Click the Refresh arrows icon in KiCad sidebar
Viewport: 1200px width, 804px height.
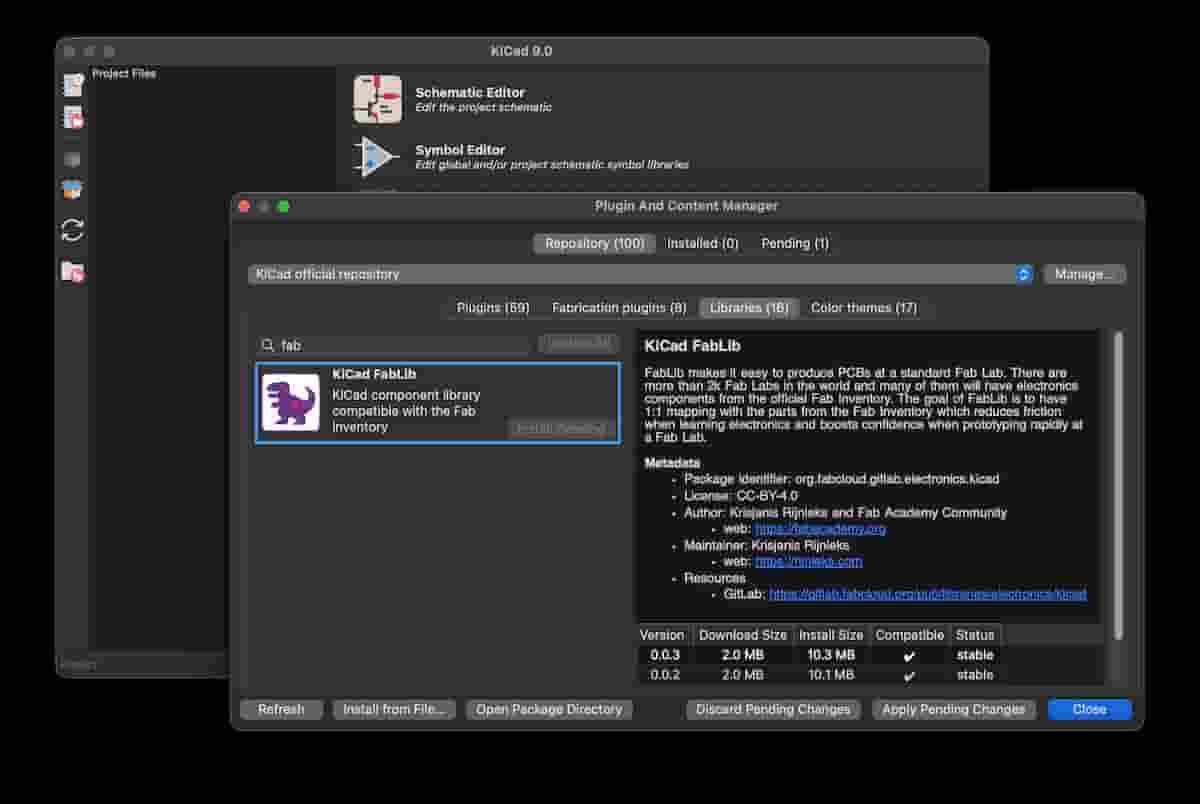point(72,230)
